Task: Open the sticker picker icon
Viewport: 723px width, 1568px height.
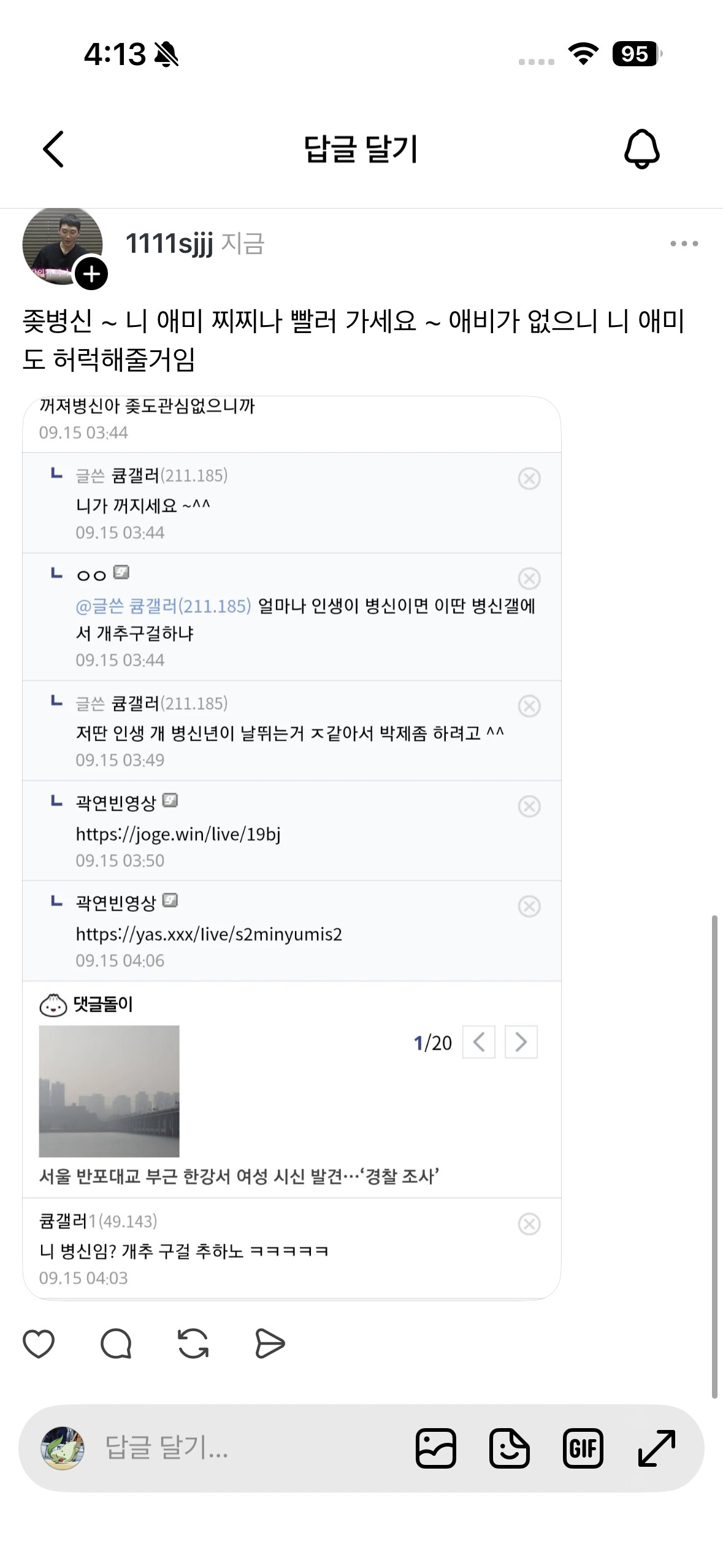Action: 509,1448
